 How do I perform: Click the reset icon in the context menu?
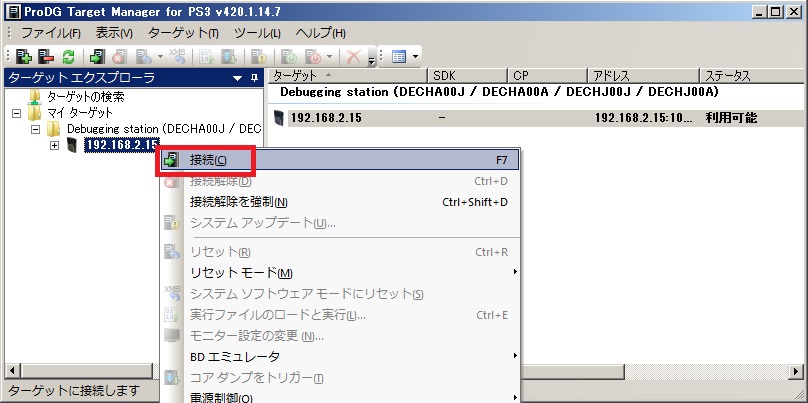[x=171, y=252]
